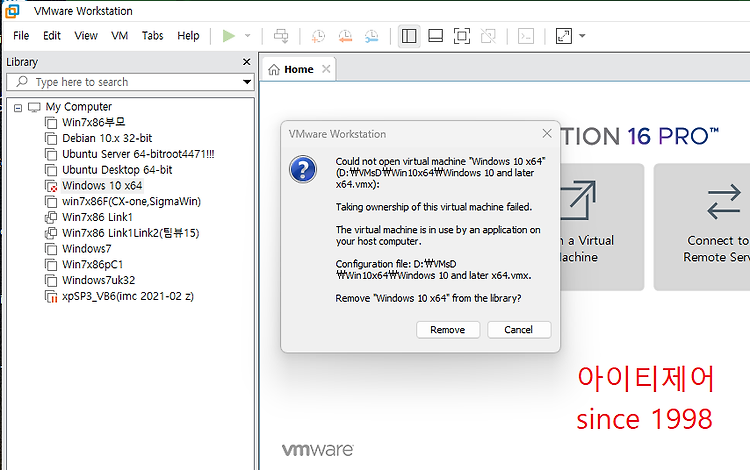Screen dimensions: 750x470
Task: Click the VMware Workstation title bar app icon
Action: click(x=12, y=11)
